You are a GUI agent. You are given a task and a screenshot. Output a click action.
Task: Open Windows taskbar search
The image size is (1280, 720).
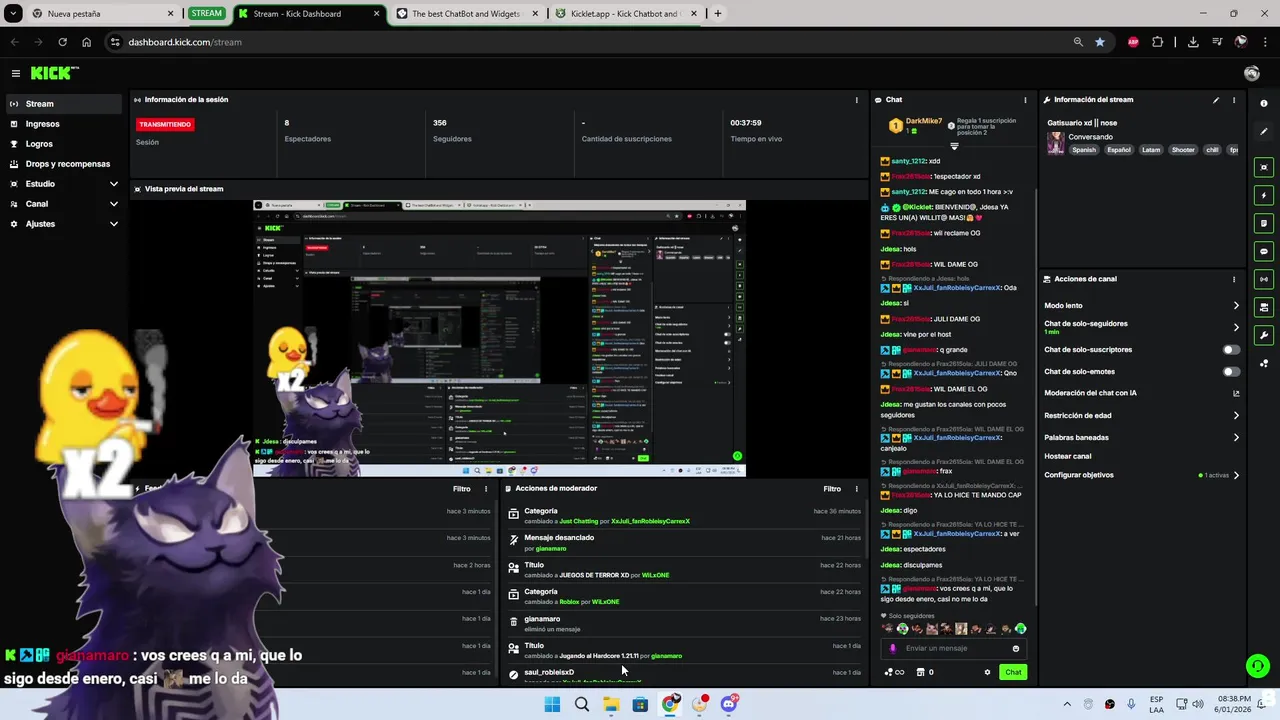pyautogui.click(x=582, y=704)
